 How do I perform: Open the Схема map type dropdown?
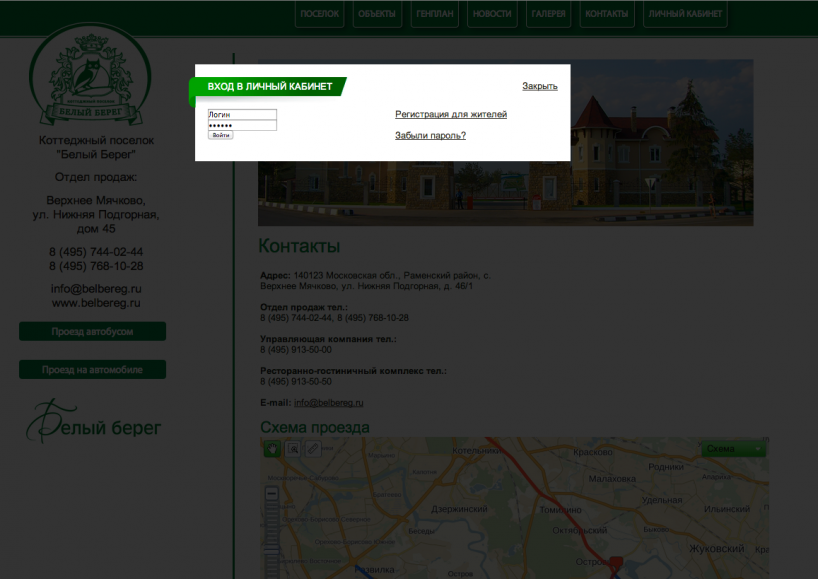pyautogui.click(x=733, y=449)
